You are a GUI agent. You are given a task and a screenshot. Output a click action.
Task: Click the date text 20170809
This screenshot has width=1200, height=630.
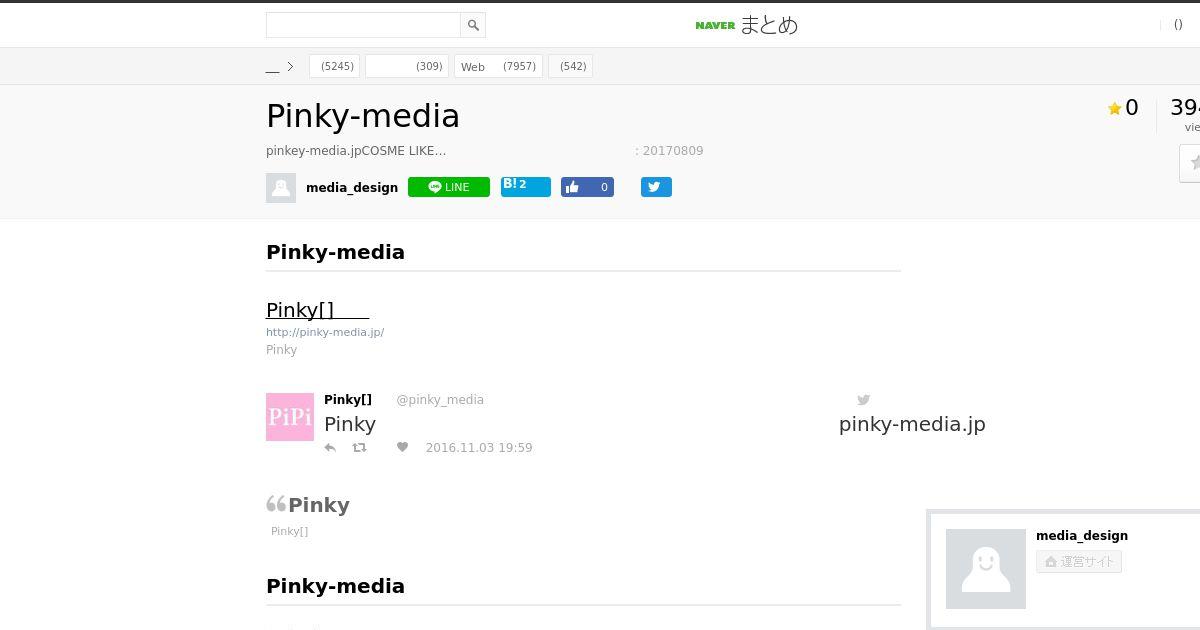pos(673,151)
